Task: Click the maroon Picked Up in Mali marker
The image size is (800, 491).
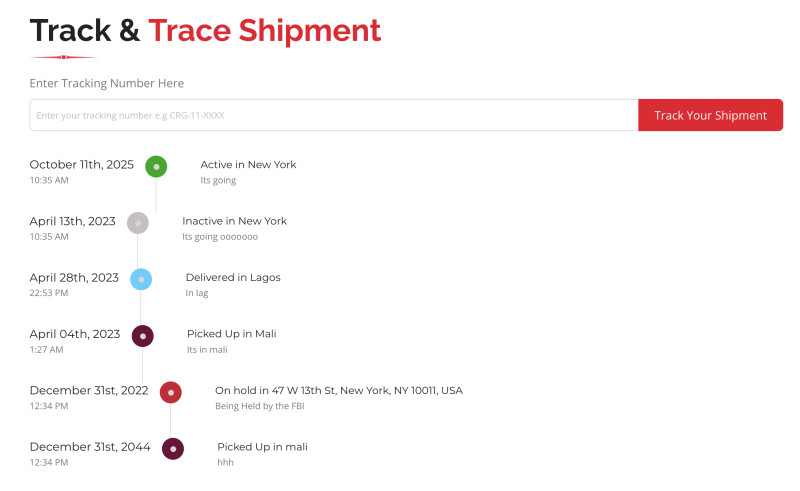Action: click(143, 336)
